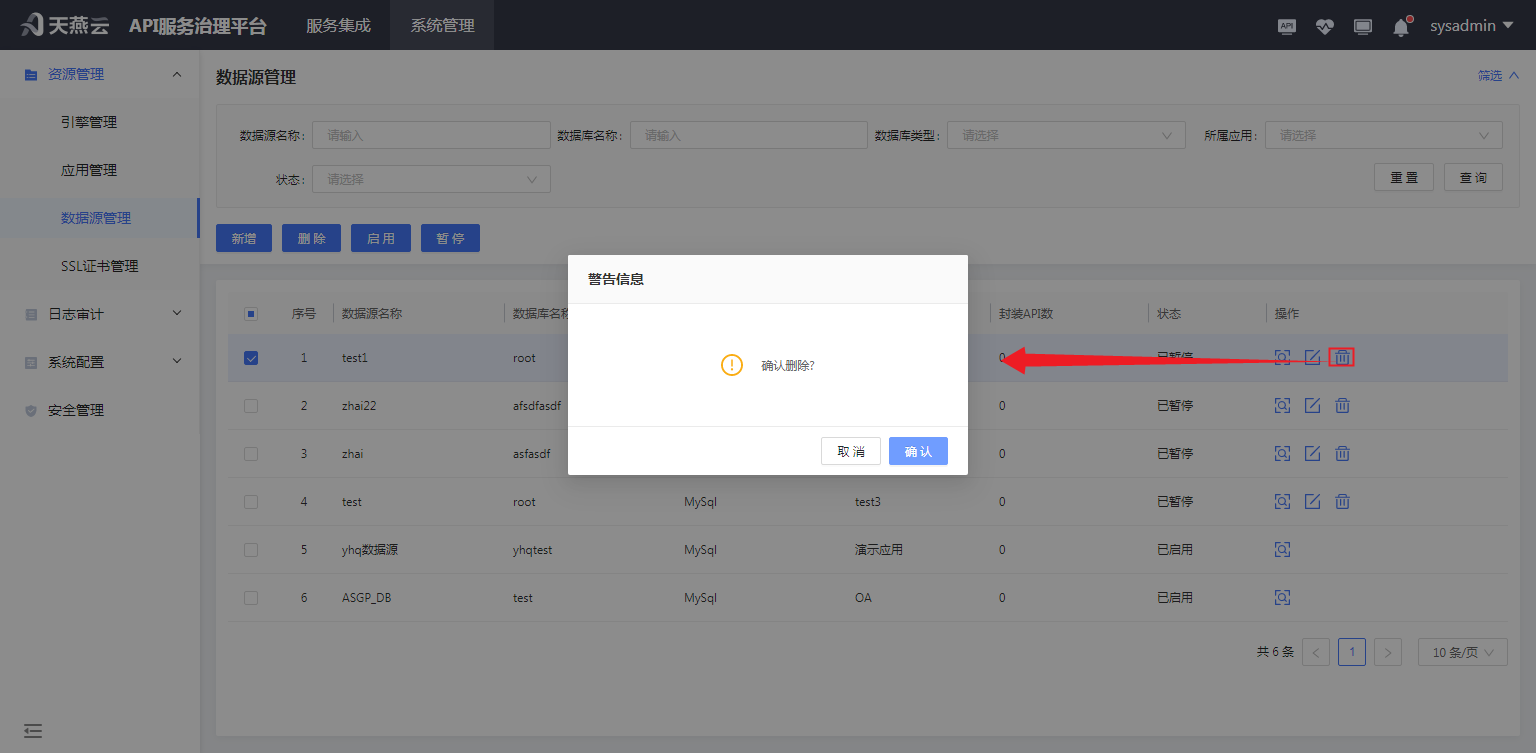This screenshot has height=753, width=1536.
Task: Open the 10 条/页 page size dropdown
Action: [x=1462, y=652]
